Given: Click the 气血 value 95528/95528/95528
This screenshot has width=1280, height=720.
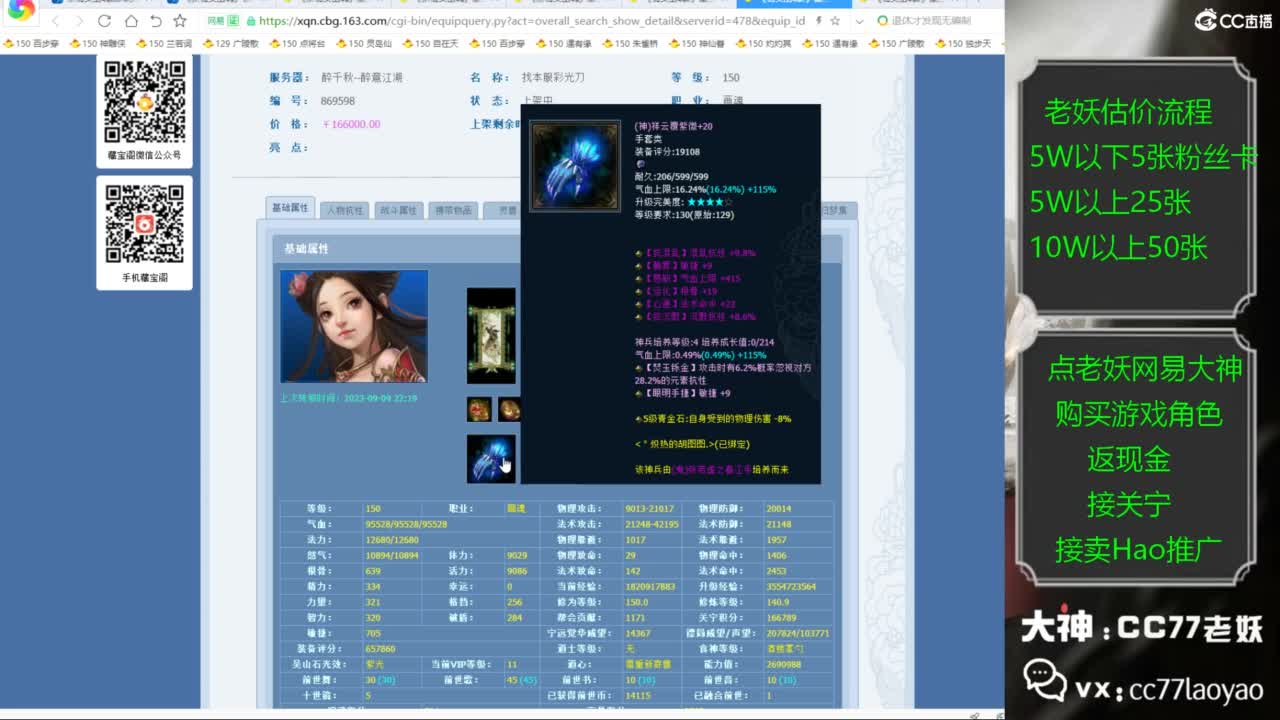Looking at the screenshot, I should [x=406, y=524].
